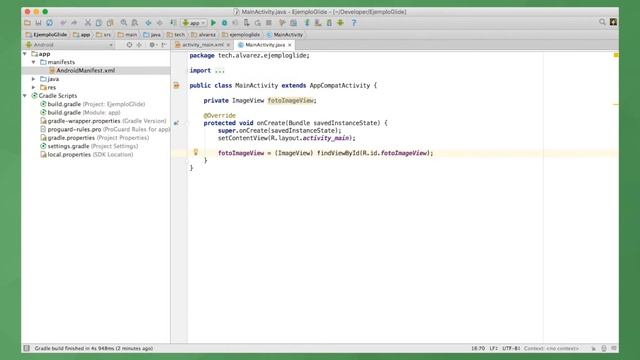Expand the res folder node
This screenshot has width=640, height=360.
click(x=33, y=87)
